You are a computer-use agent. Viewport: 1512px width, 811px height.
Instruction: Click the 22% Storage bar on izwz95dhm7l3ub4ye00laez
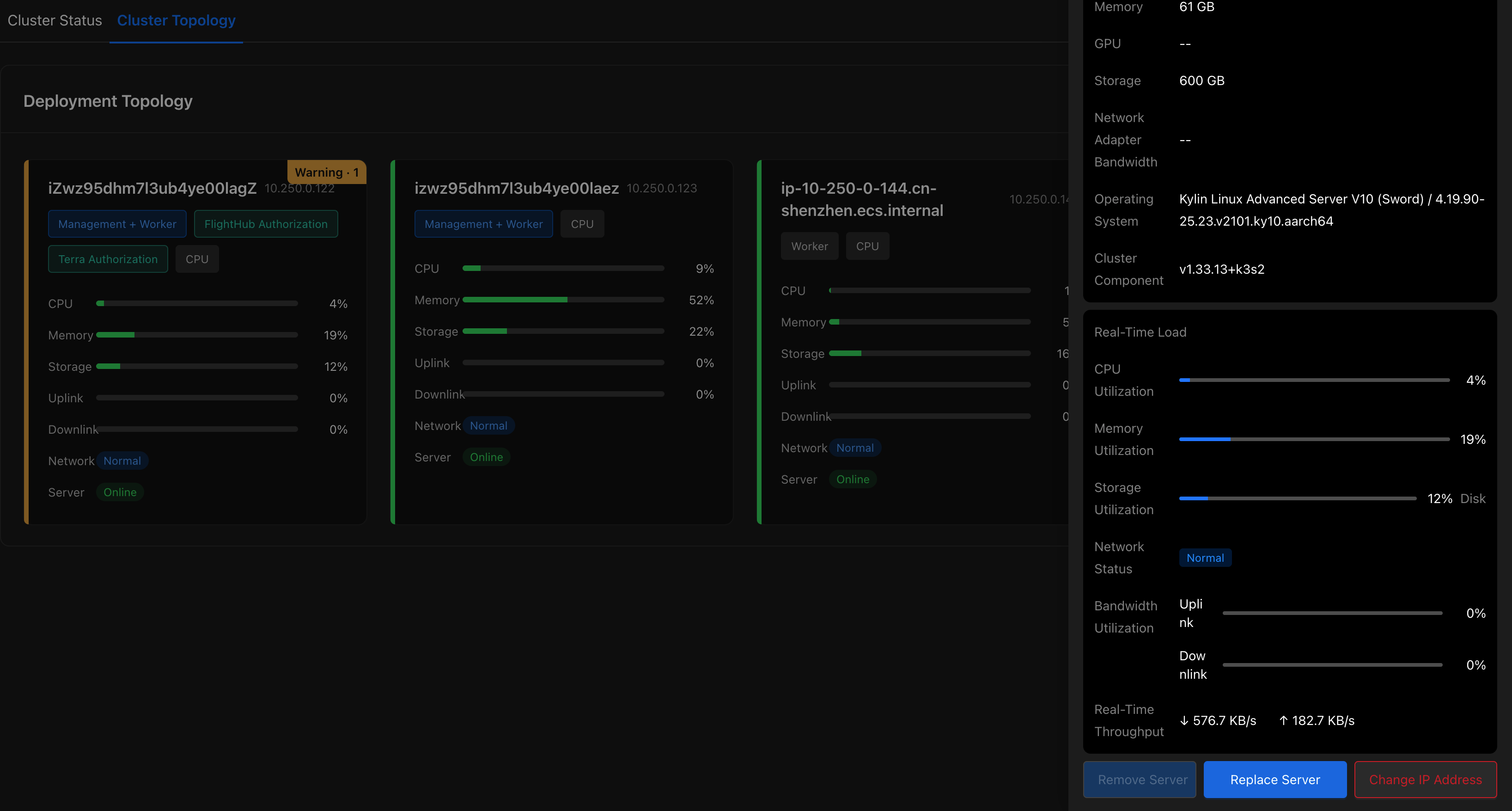point(563,331)
